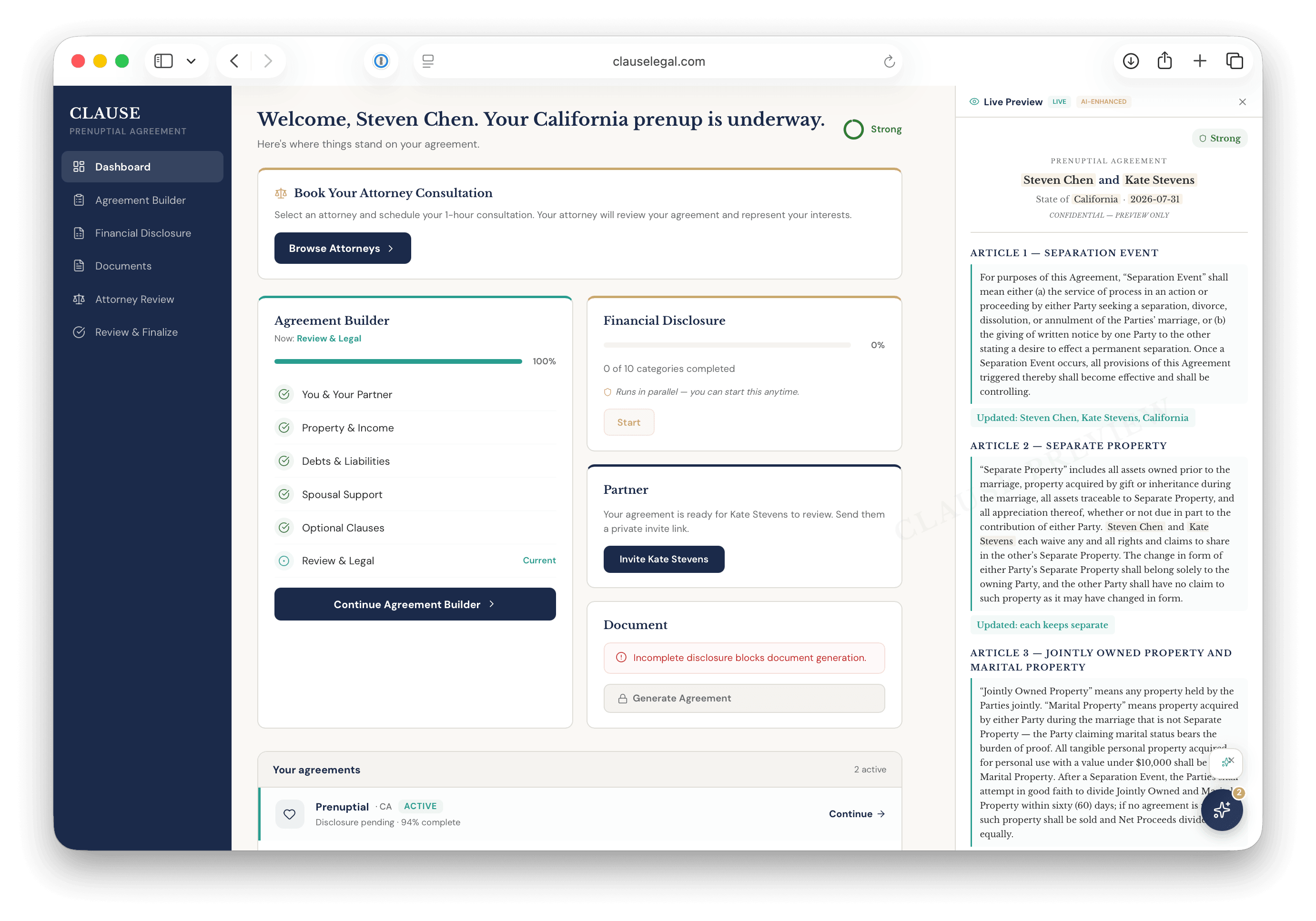Click the locked Generate Agreement button

[744, 698]
